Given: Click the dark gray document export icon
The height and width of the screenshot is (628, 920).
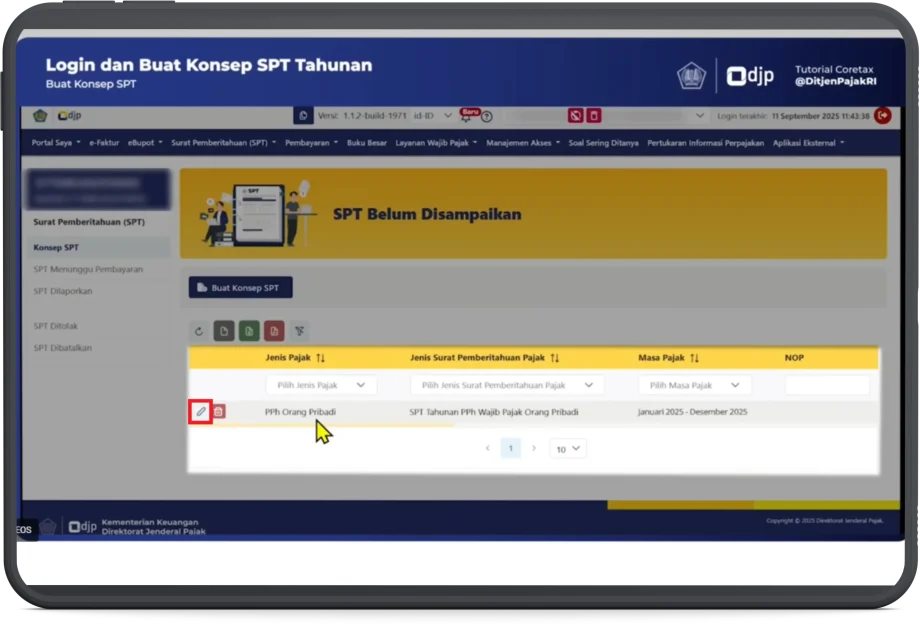Looking at the screenshot, I should 224,331.
